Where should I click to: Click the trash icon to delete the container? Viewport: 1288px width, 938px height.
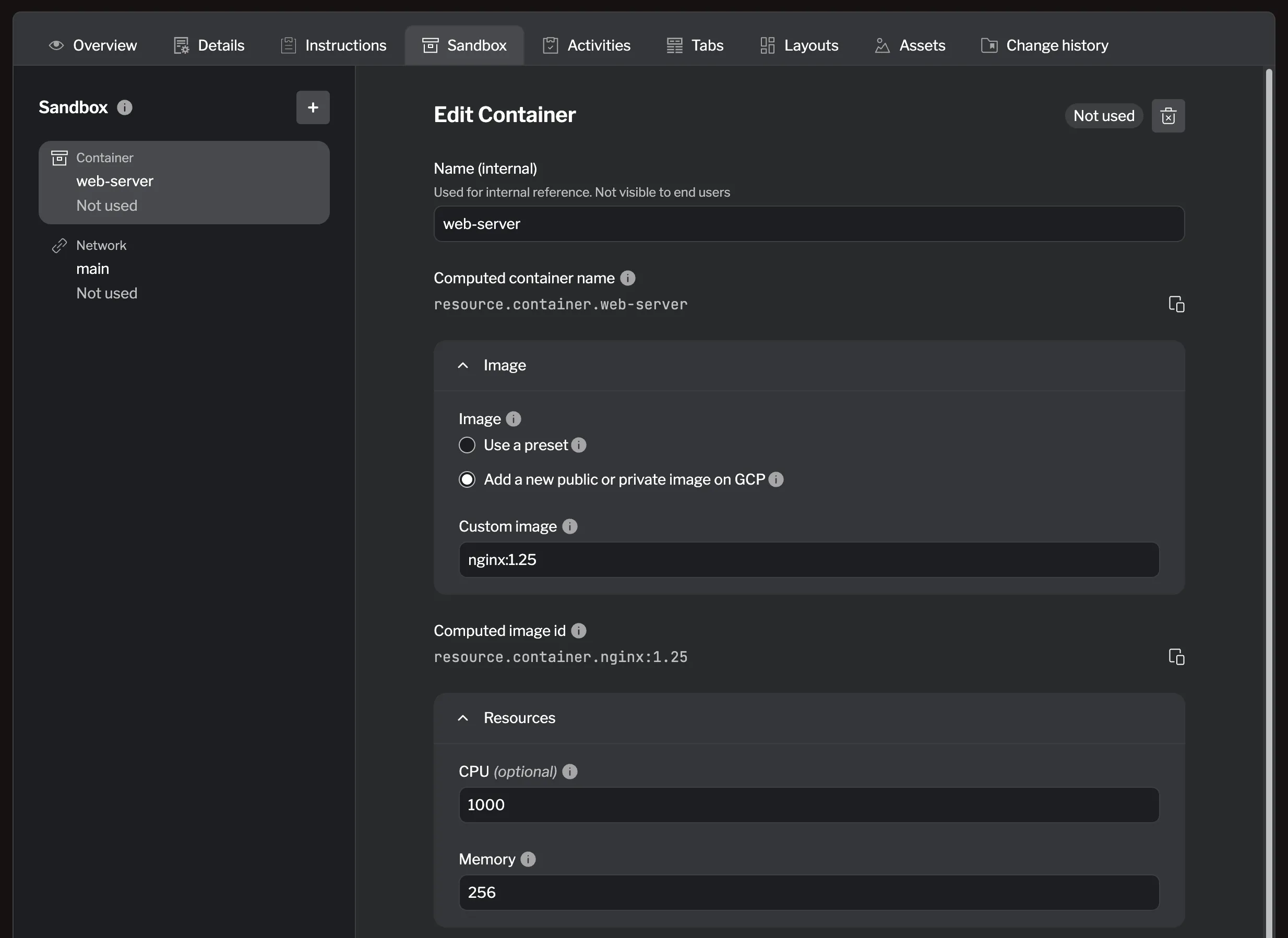(1168, 115)
